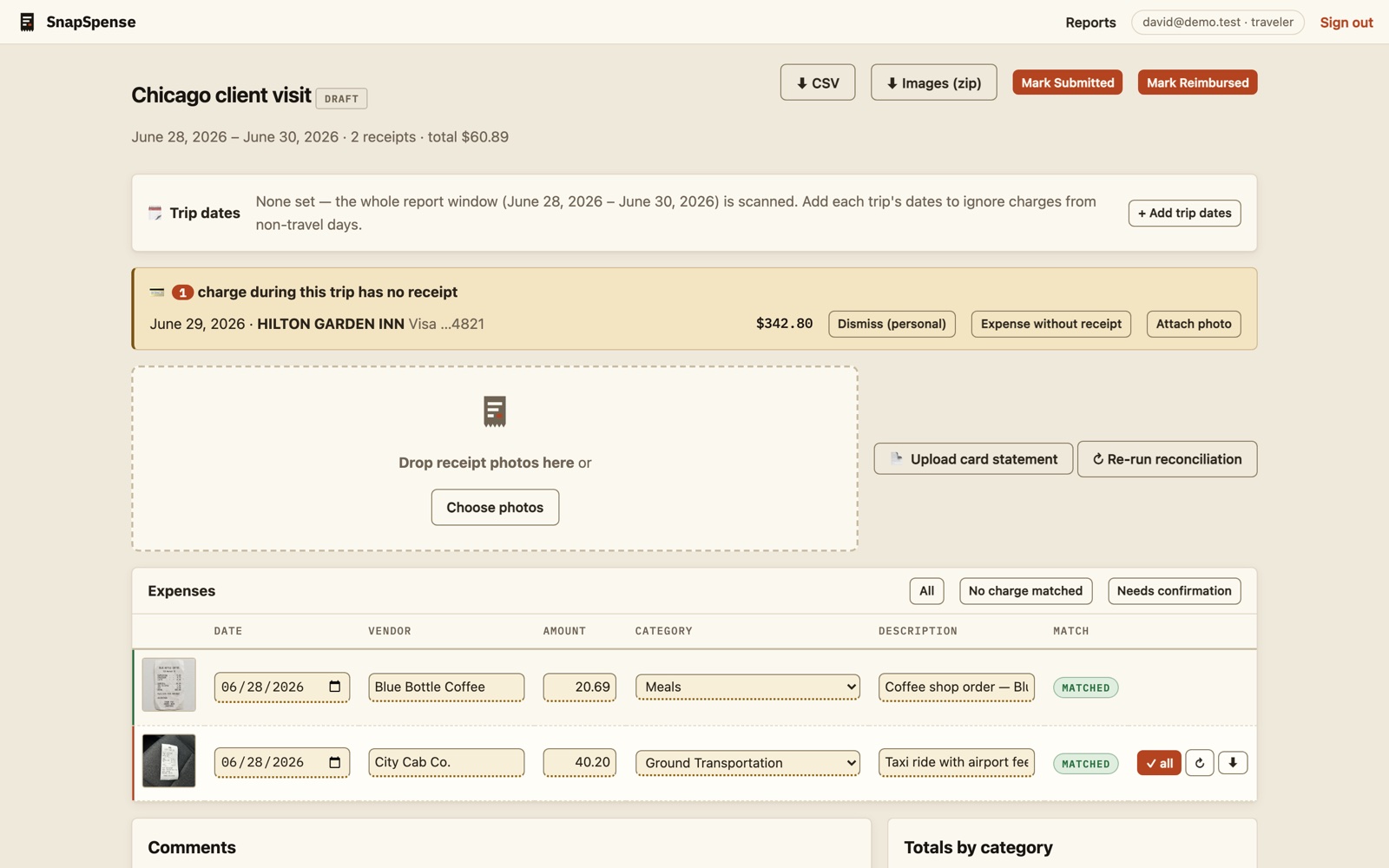Click the SnapSpense receipt logo icon
Image resolution: width=1389 pixels, height=868 pixels.
pos(27,22)
